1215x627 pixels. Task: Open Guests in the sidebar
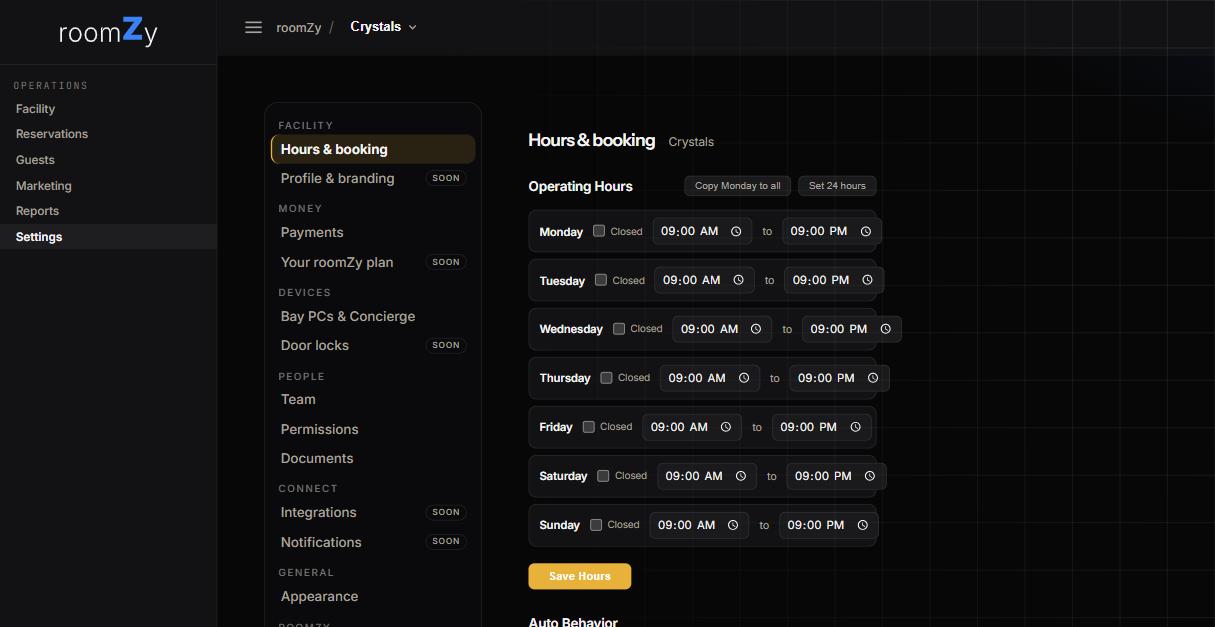[36, 160]
